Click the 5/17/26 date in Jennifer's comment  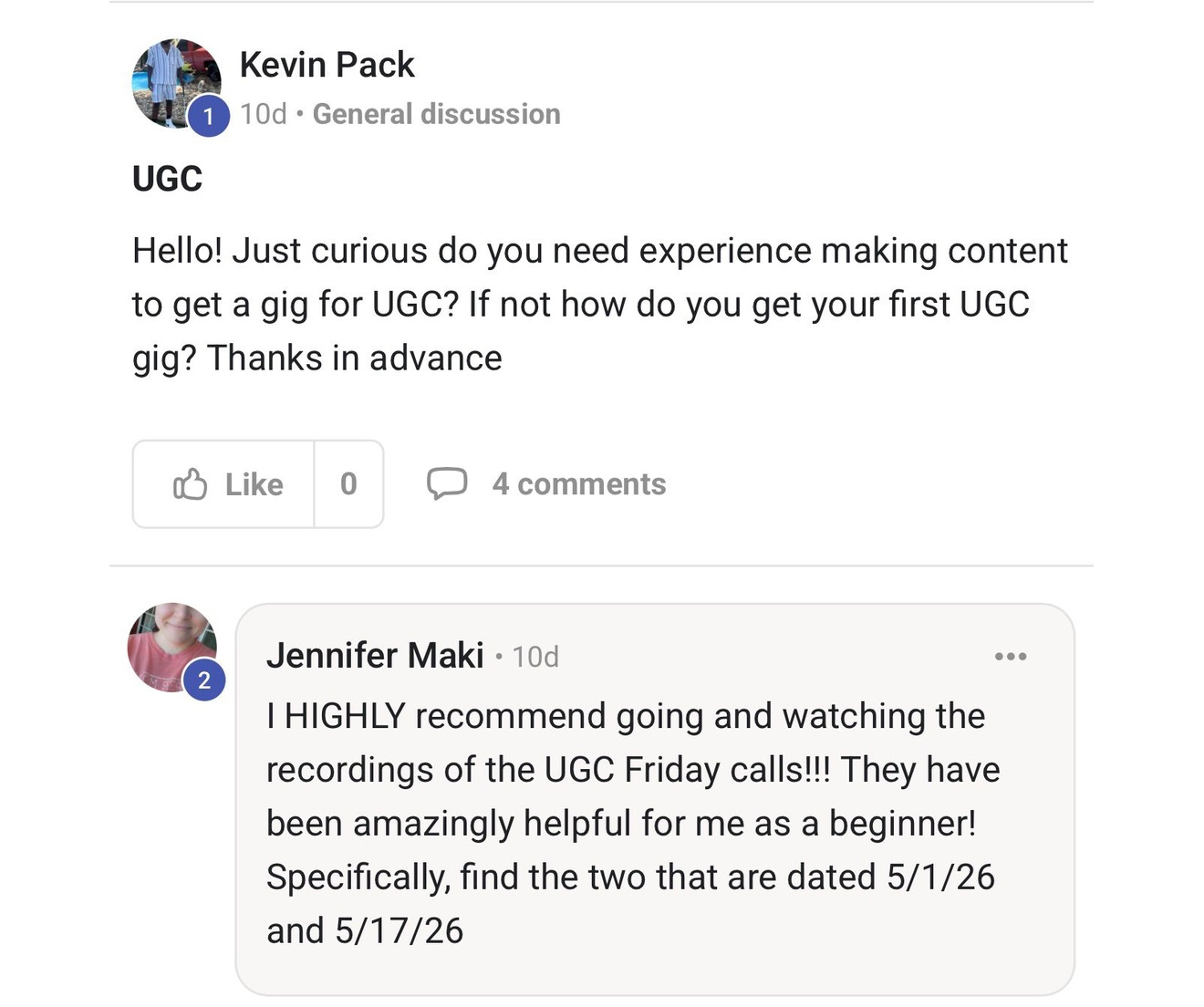[x=399, y=931]
